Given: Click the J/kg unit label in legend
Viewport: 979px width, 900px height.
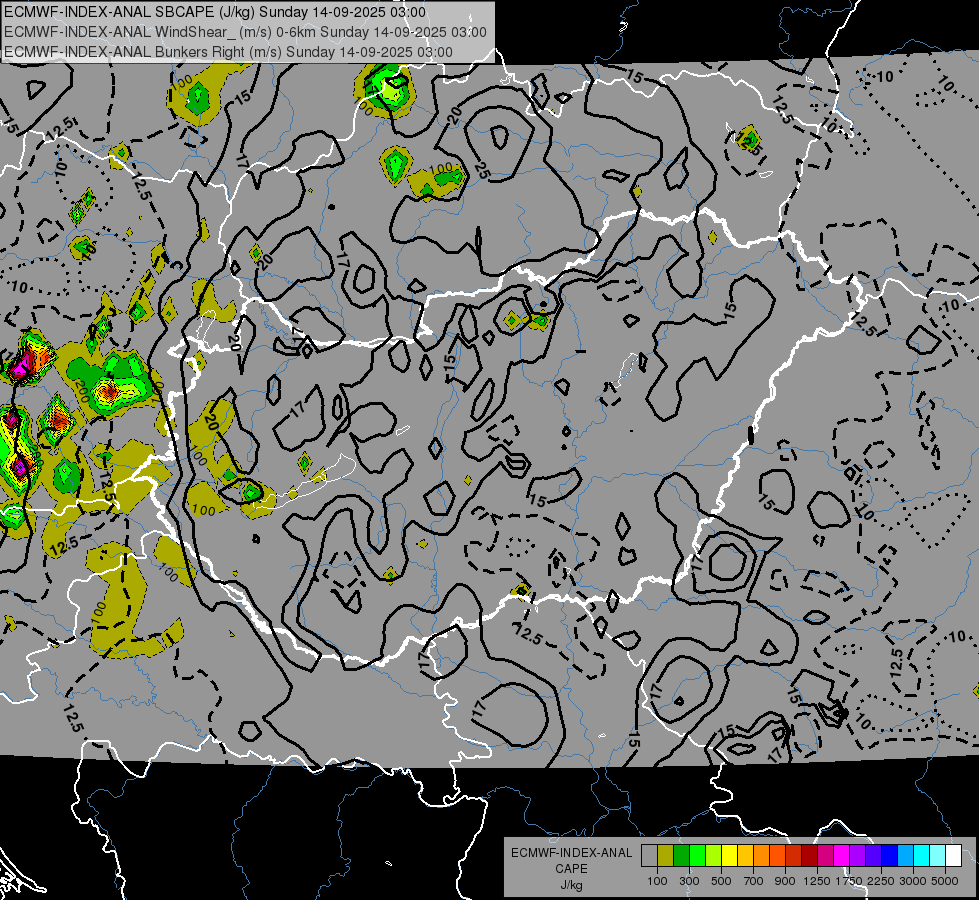Looking at the screenshot, I should [x=571, y=885].
